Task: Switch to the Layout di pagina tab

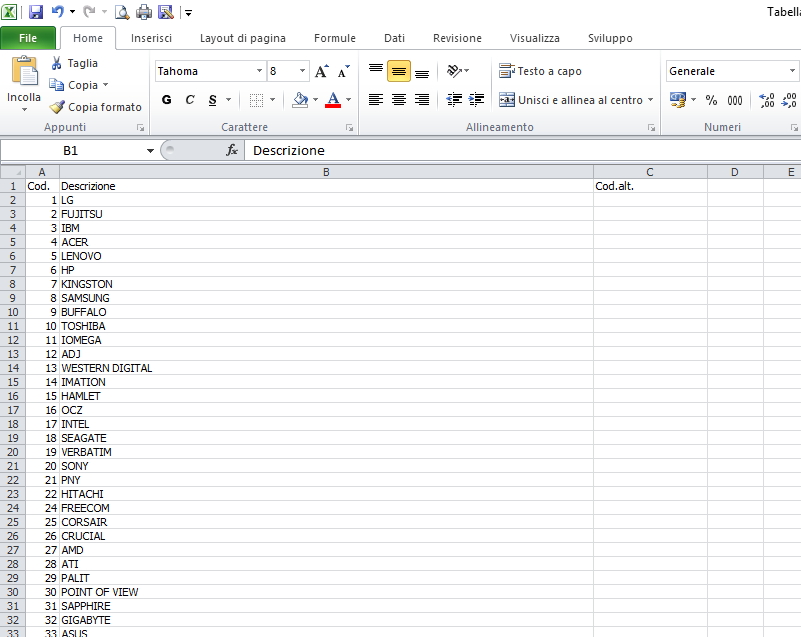Action: click(x=243, y=38)
